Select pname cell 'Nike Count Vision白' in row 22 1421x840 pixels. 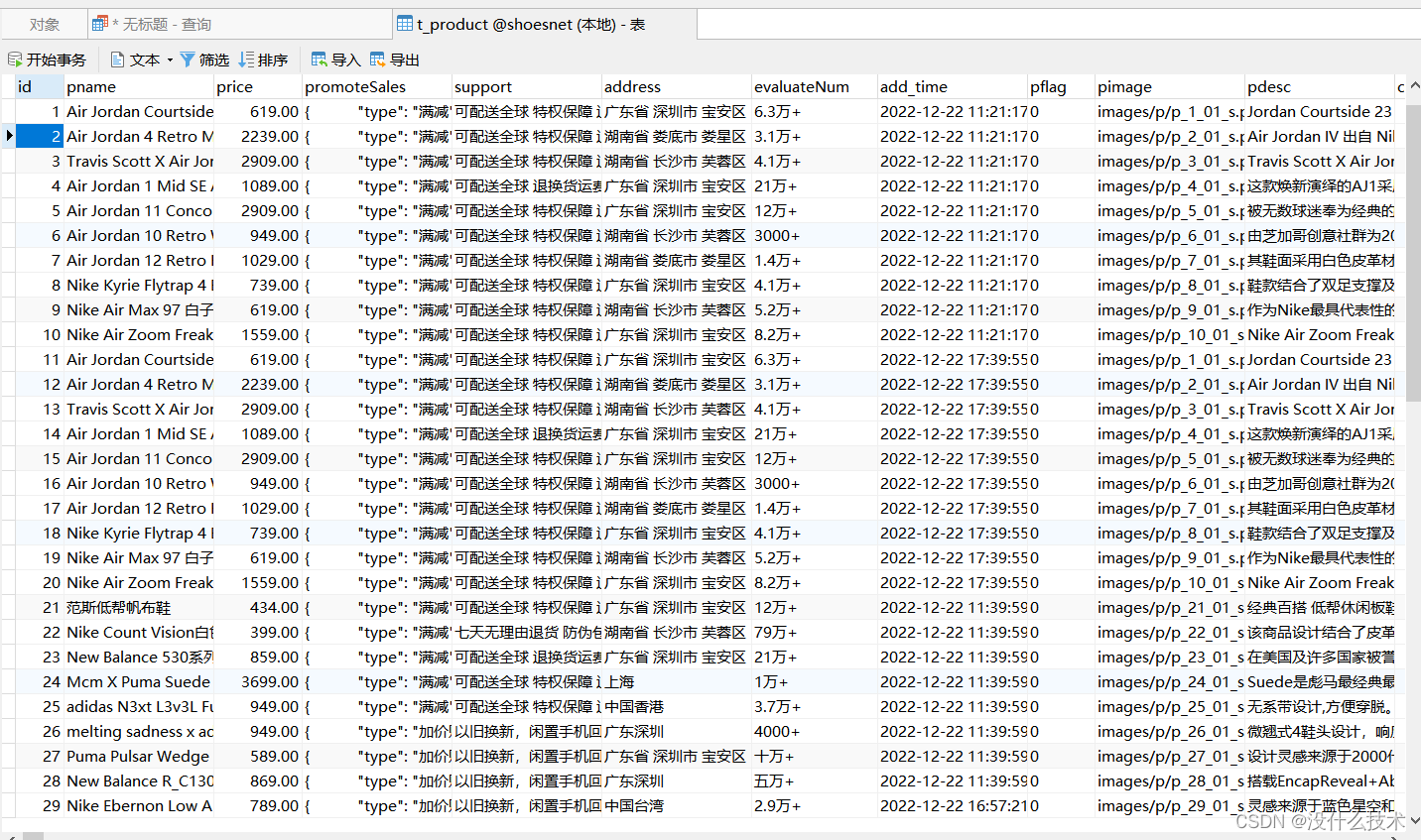point(139,632)
